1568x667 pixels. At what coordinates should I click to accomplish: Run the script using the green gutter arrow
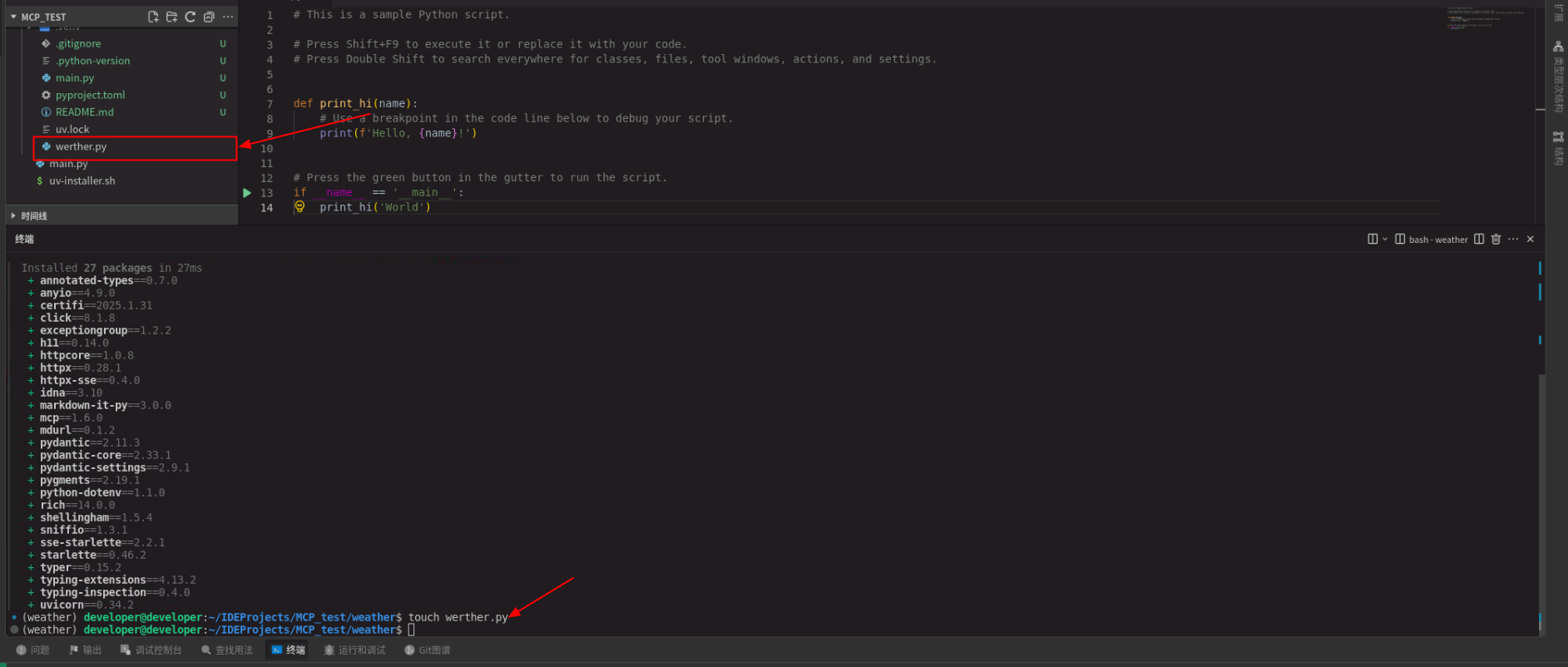tap(246, 193)
